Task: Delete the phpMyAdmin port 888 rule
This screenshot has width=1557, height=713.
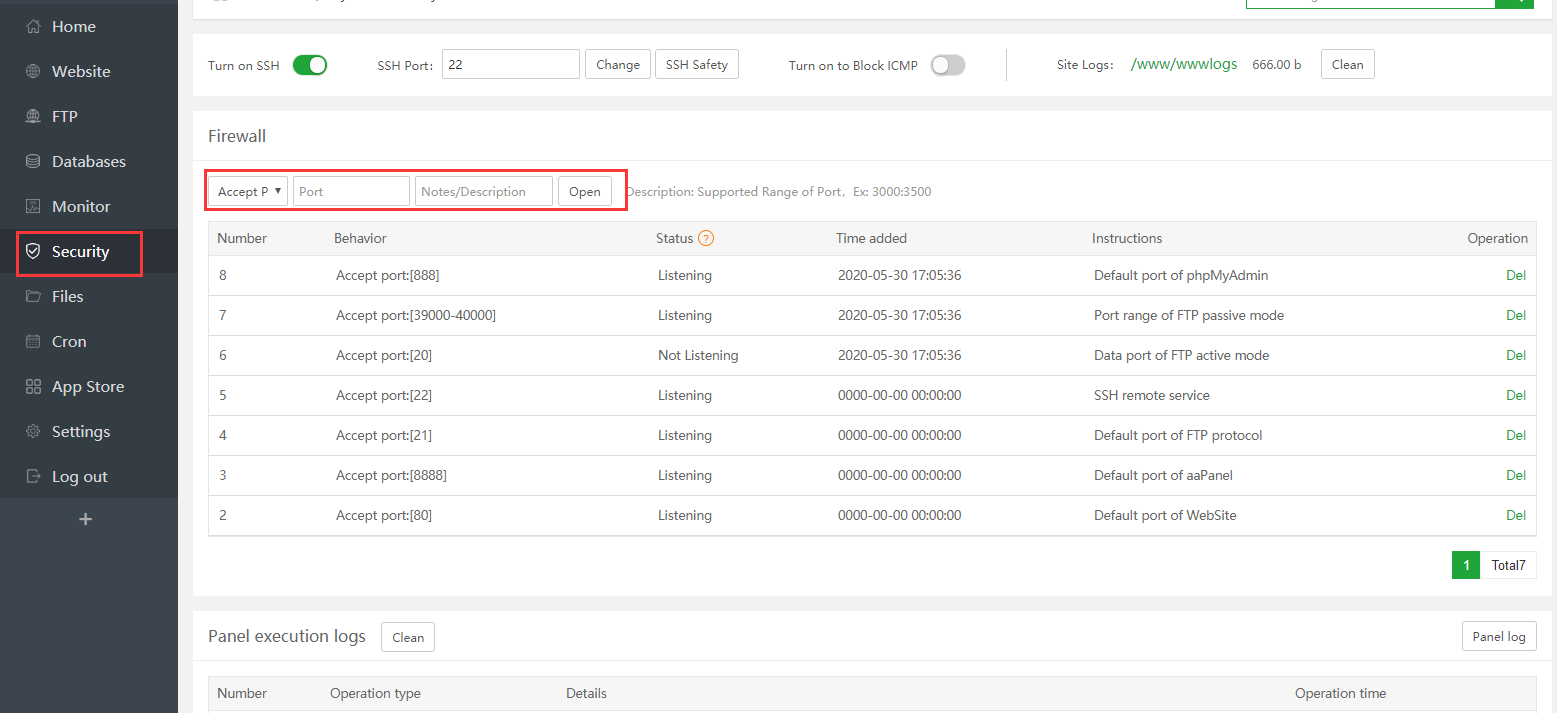Action: pyautogui.click(x=1515, y=275)
